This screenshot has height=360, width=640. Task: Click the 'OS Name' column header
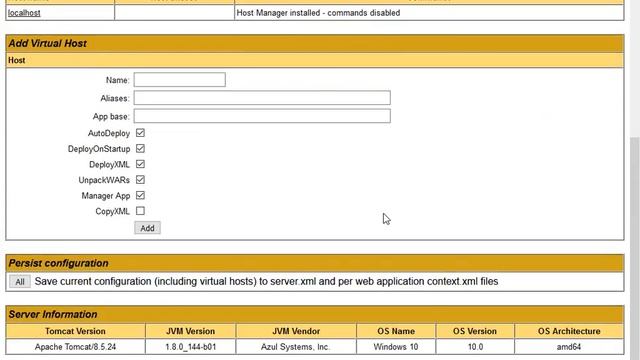coord(396,331)
